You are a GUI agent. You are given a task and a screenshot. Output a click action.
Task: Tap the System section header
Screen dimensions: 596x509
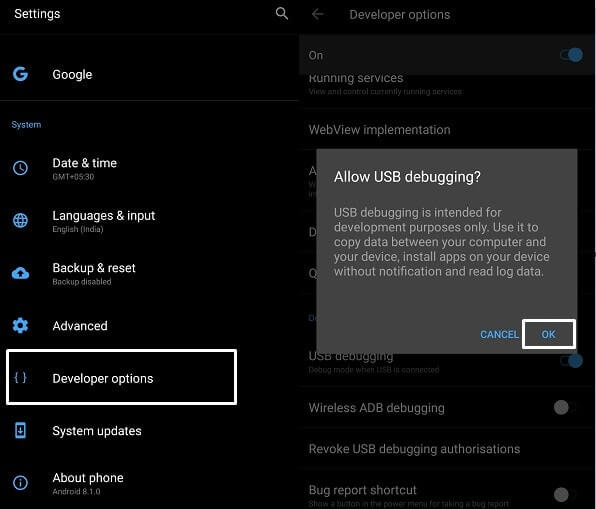click(26, 125)
